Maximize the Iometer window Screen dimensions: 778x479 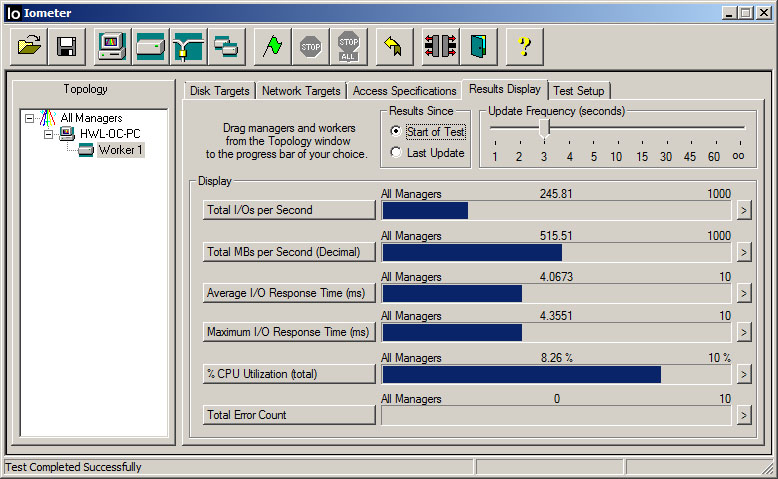tap(745, 13)
